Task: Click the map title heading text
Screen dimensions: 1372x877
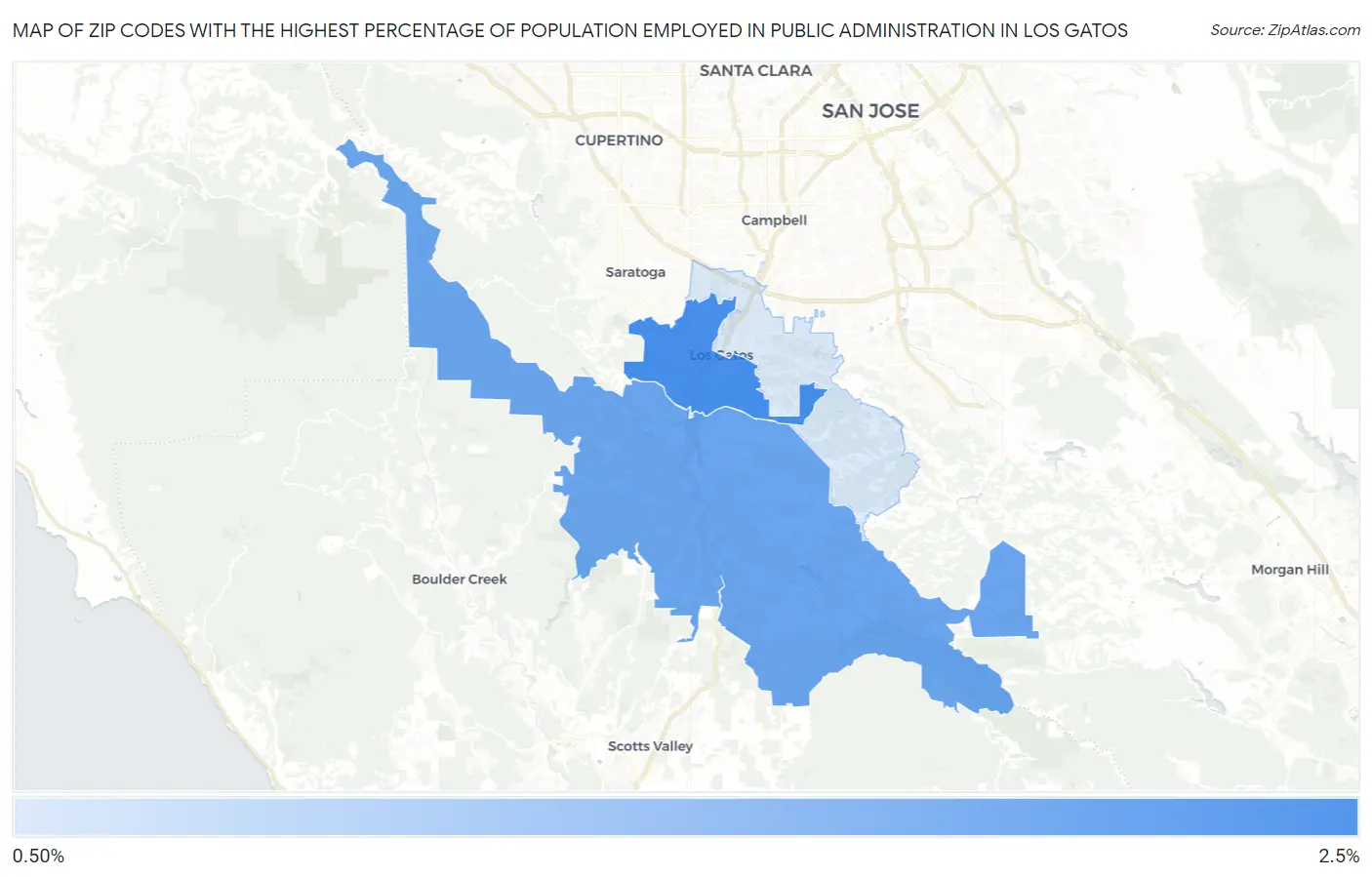Action: (x=570, y=30)
